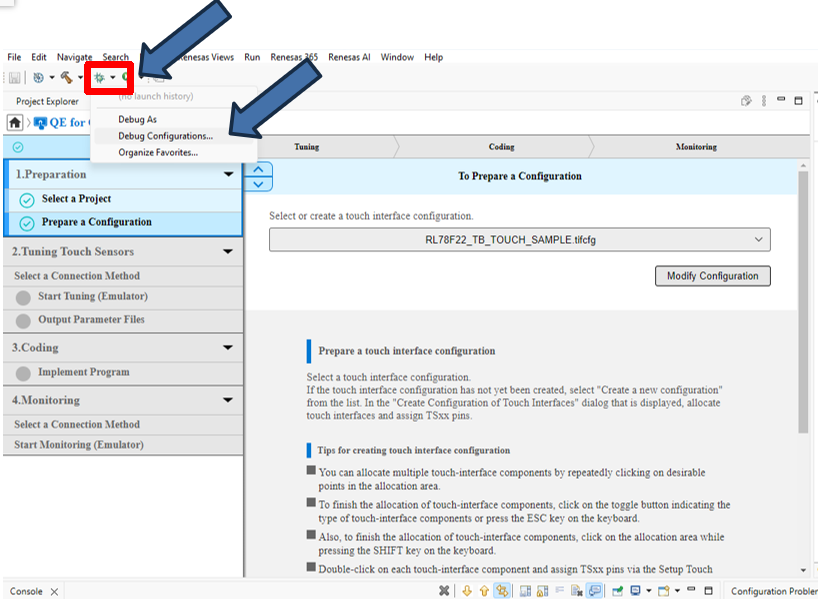Click the QE touch icon in breadcrumb
The image size is (819, 612).
[40, 123]
